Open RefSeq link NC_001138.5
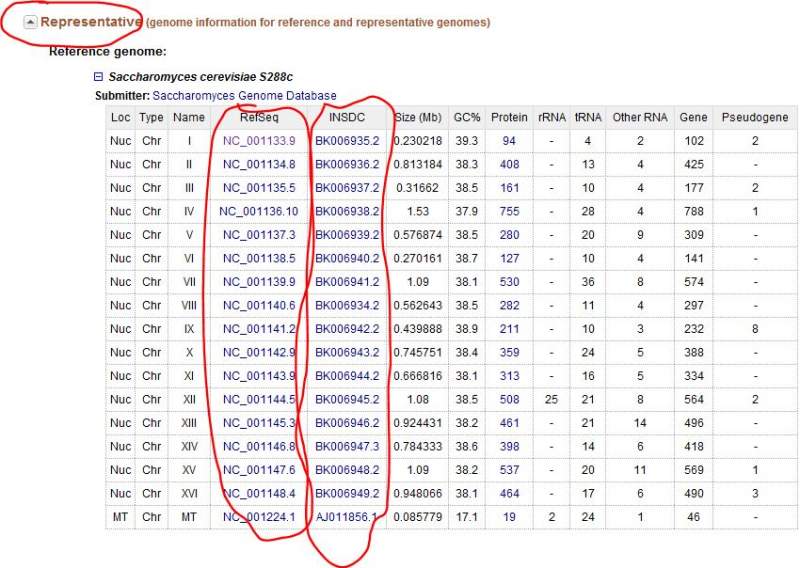 click(259, 258)
